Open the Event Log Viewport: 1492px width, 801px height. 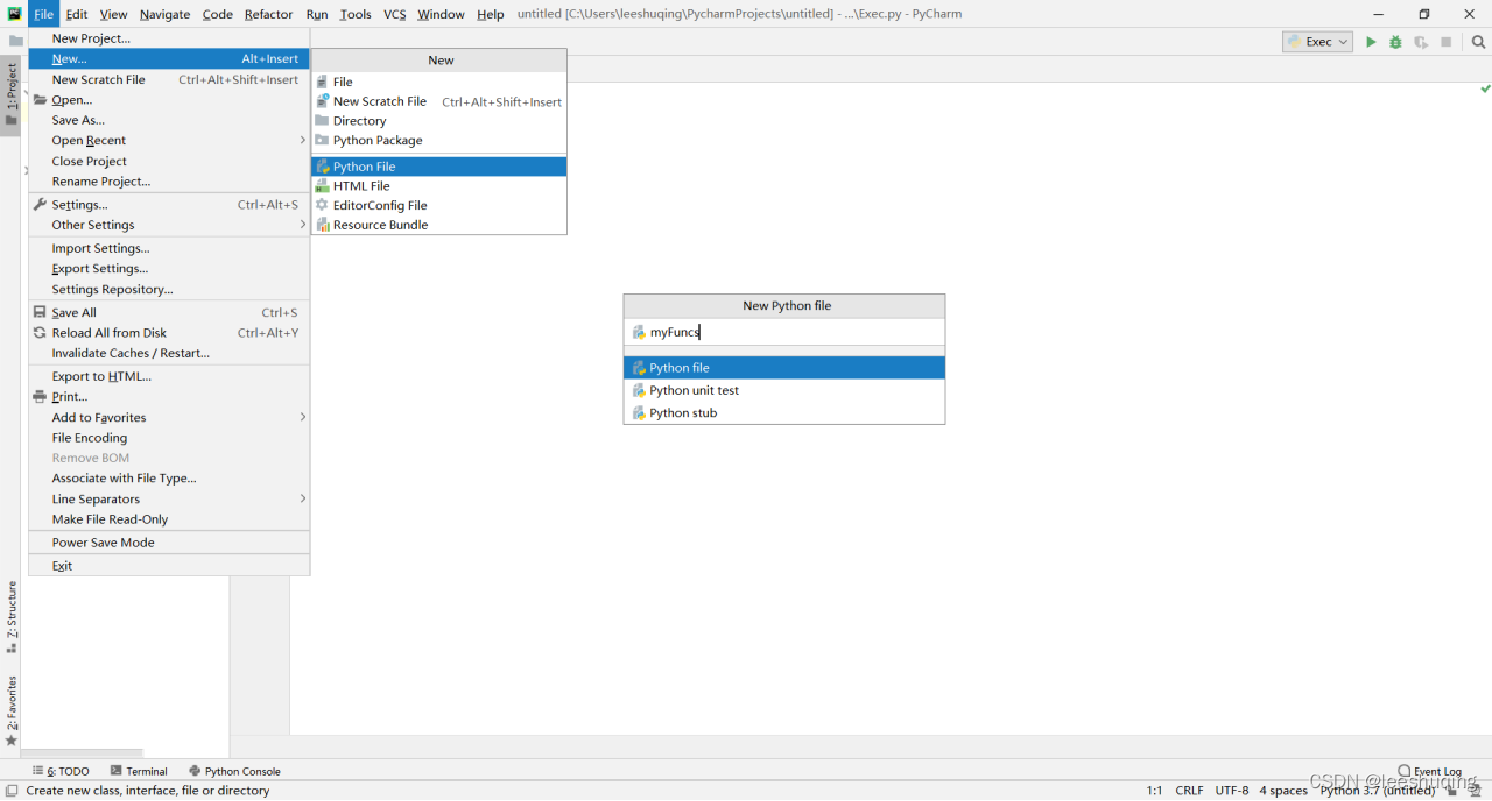click(1430, 771)
